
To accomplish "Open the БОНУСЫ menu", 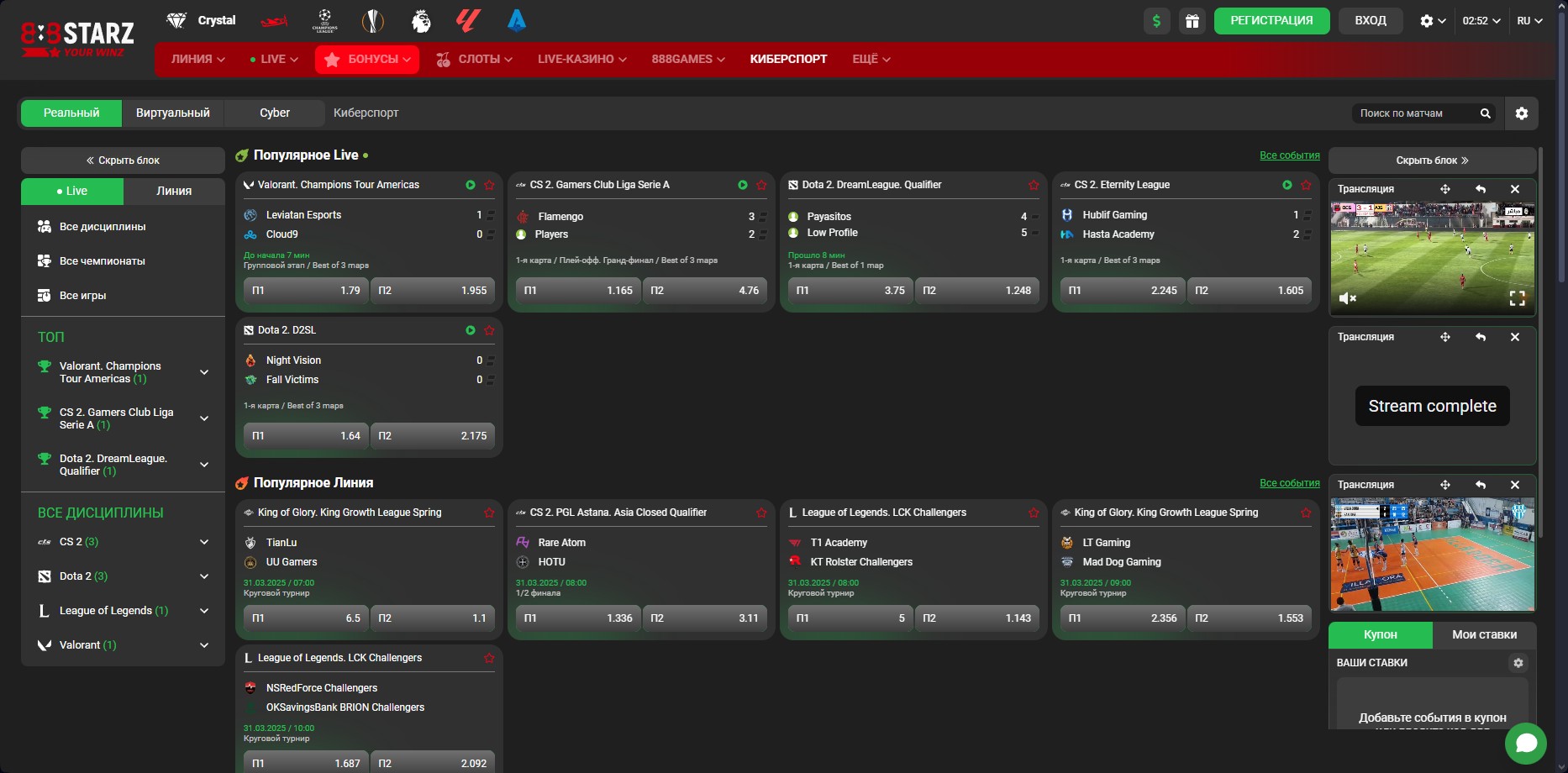I will (367, 59).
